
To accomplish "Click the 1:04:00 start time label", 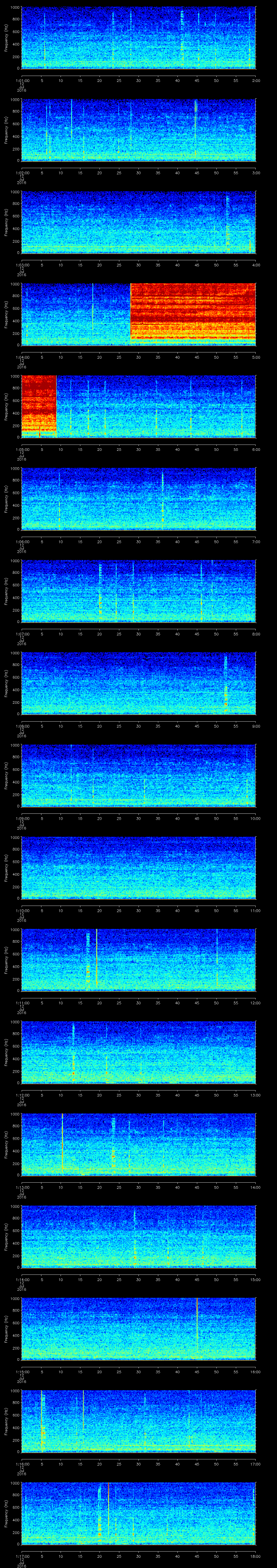I will point(22,357).
